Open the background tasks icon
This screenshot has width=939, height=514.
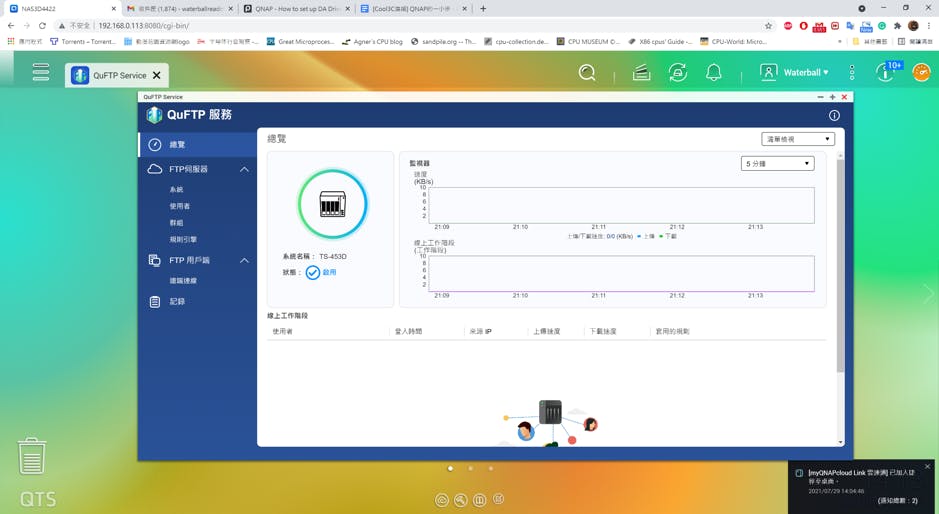641,73
